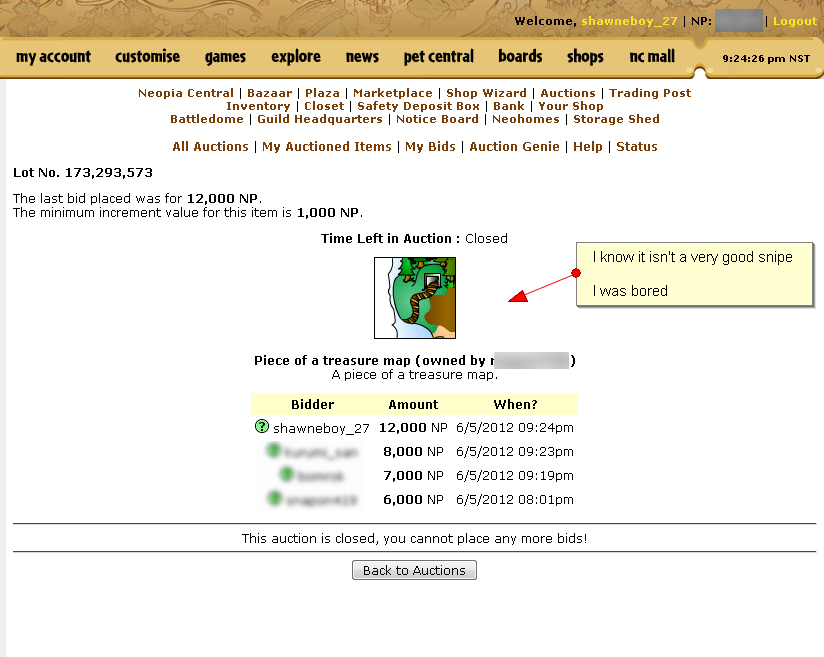
Task: Open the Notice Board link
Action: click(x=437, y=119)
